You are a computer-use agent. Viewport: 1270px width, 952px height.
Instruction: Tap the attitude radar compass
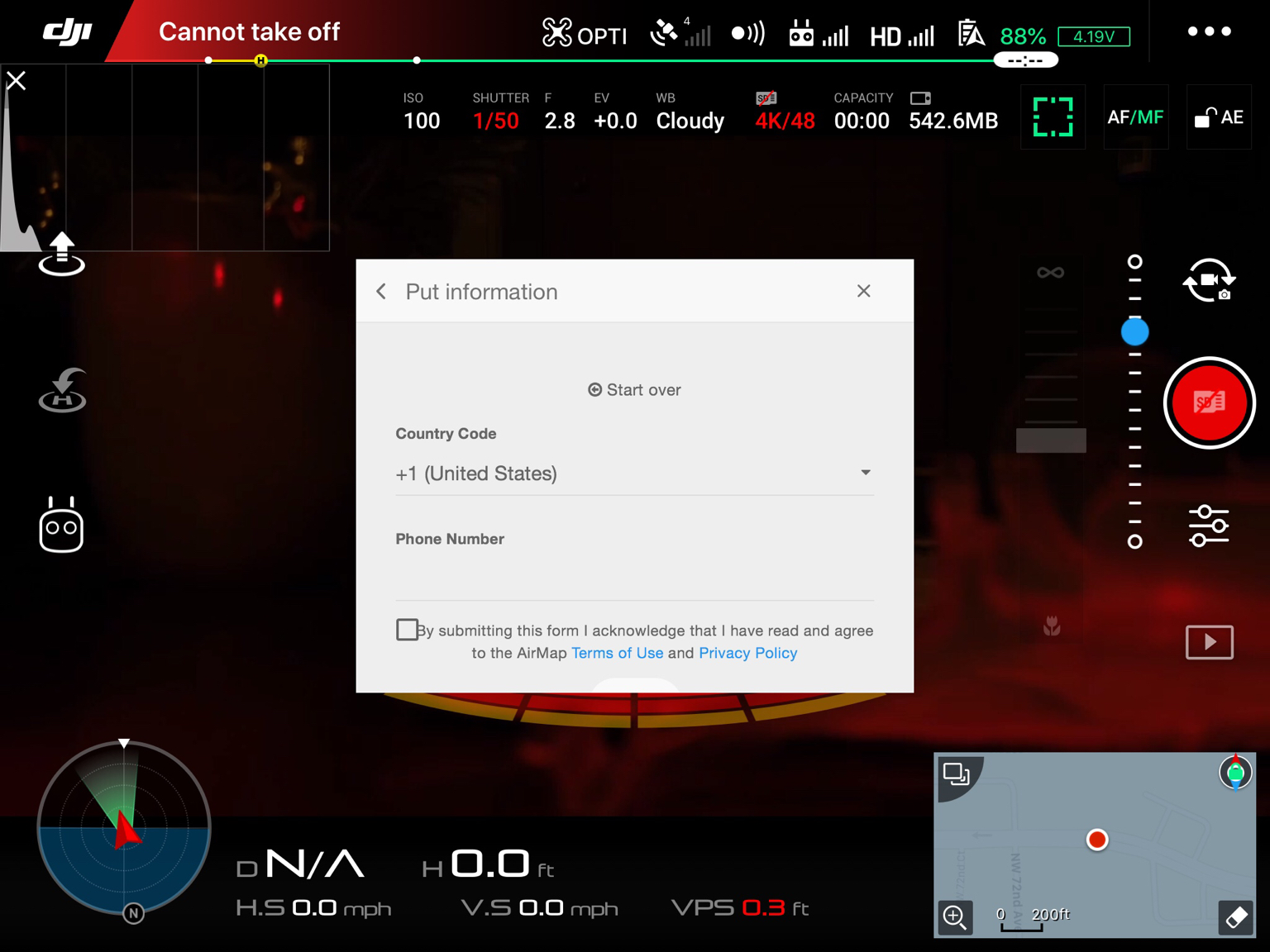pyautogui.click(x=124, y=827)
